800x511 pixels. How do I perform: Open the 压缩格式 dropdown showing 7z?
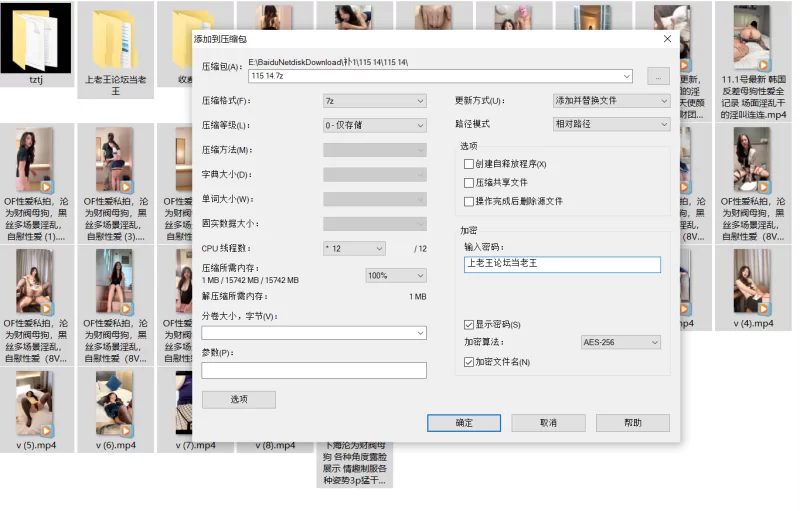[374, 101]
